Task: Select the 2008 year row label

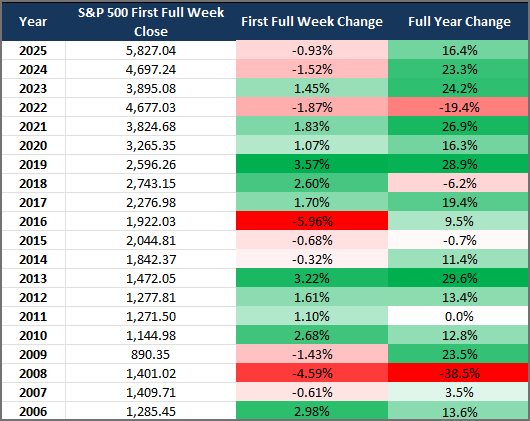Action: point(33,373)
